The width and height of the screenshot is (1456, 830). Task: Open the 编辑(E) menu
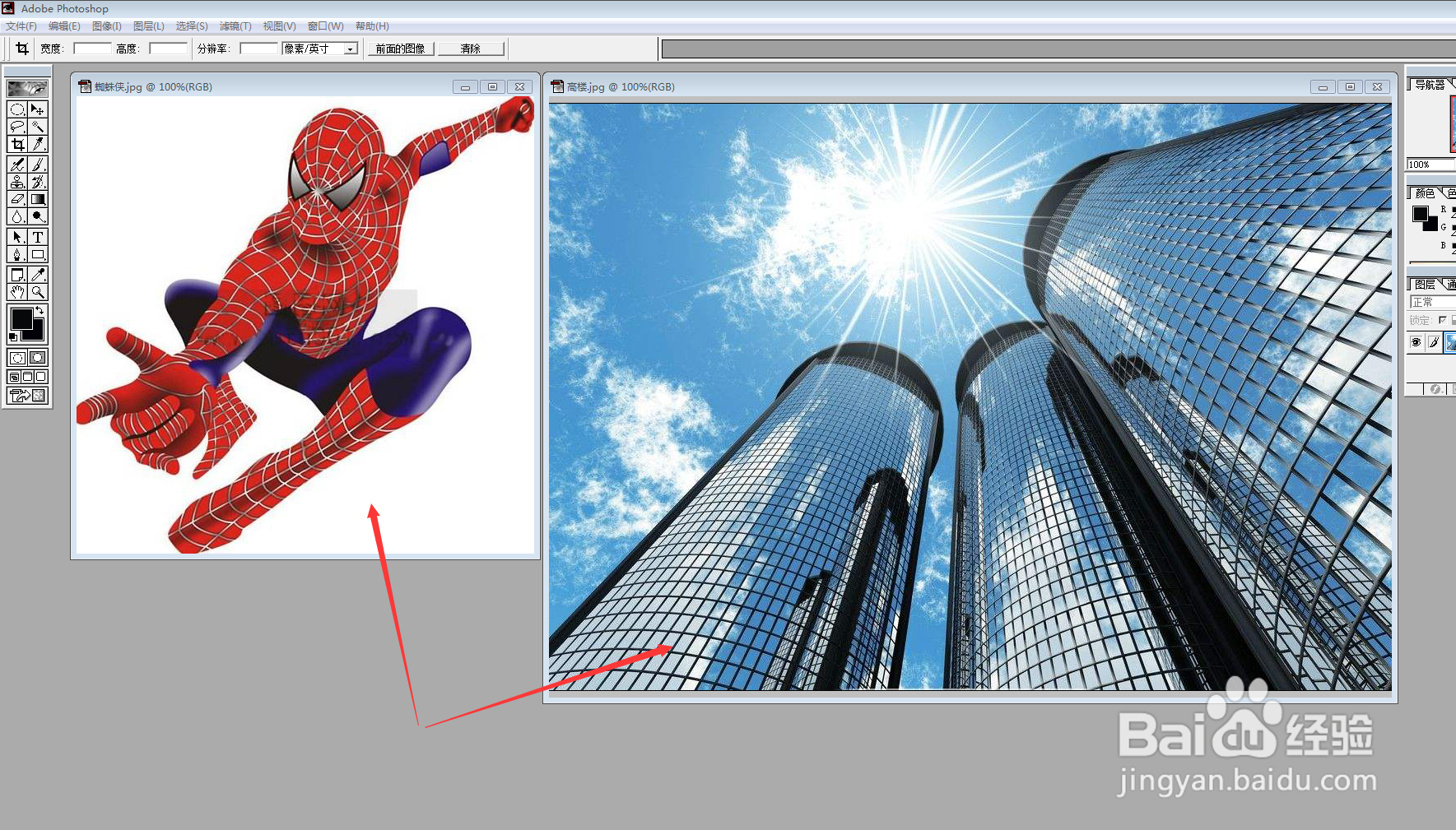click(64, 26)
